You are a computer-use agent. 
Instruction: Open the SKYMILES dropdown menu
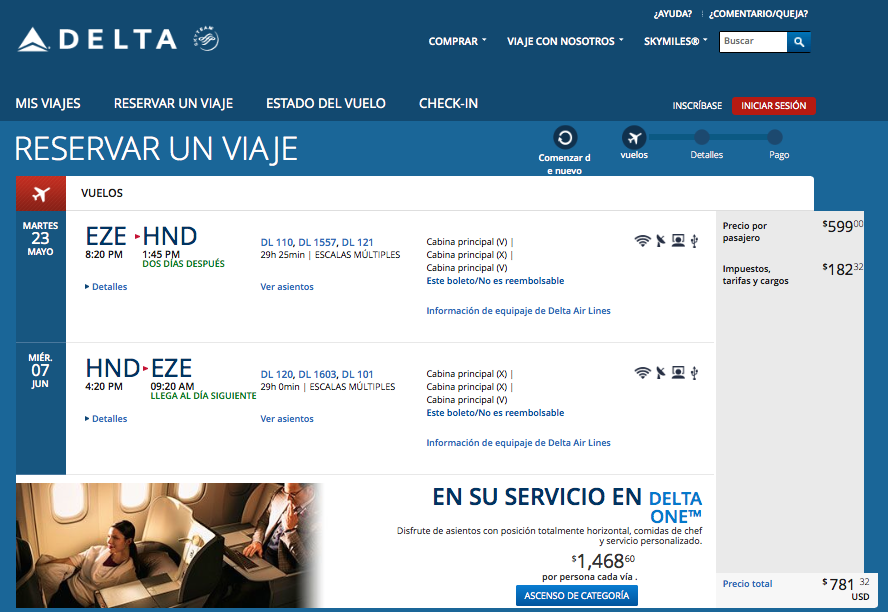[675, 41]
